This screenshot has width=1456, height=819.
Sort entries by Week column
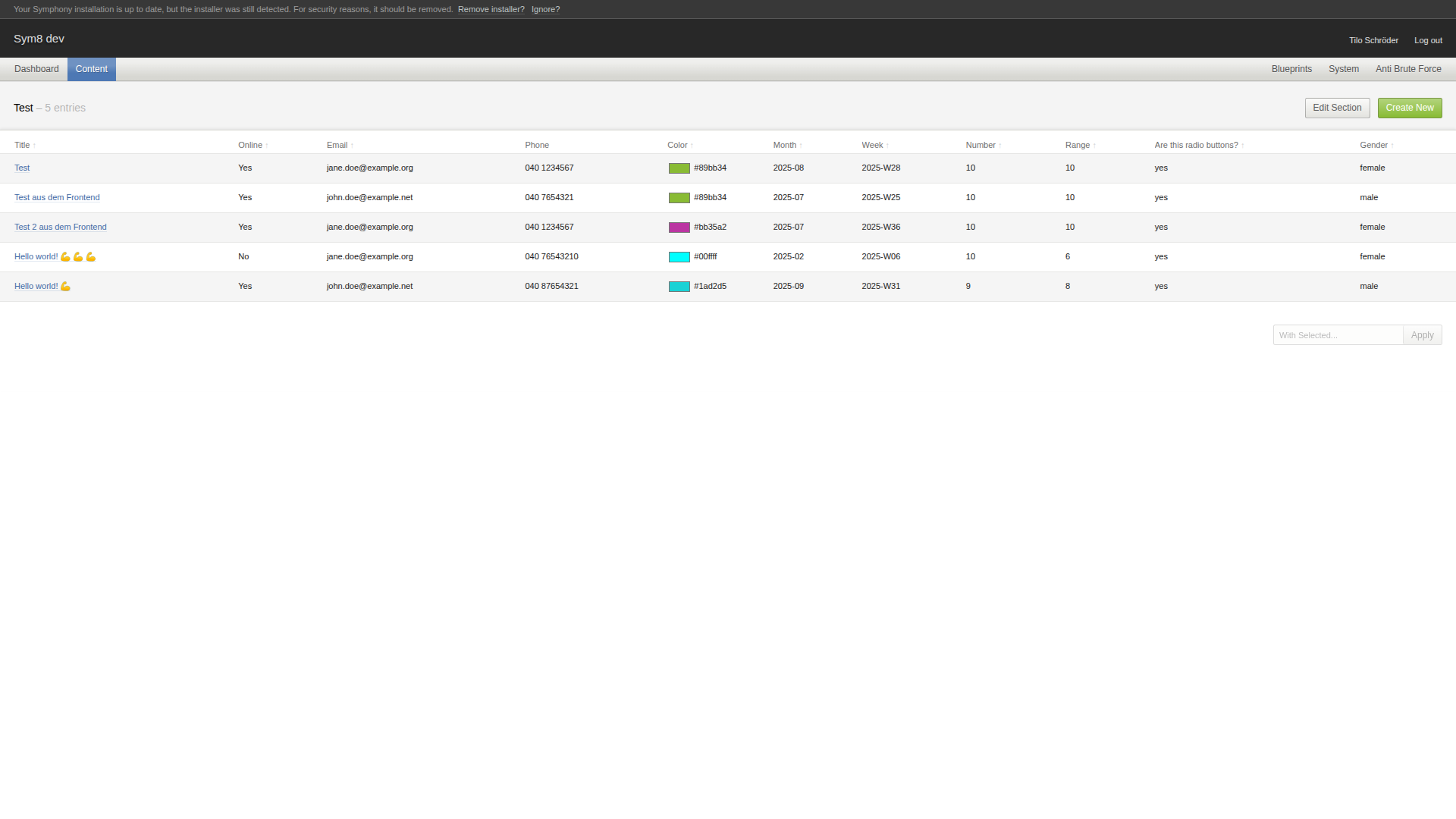[x=872, y=145]
